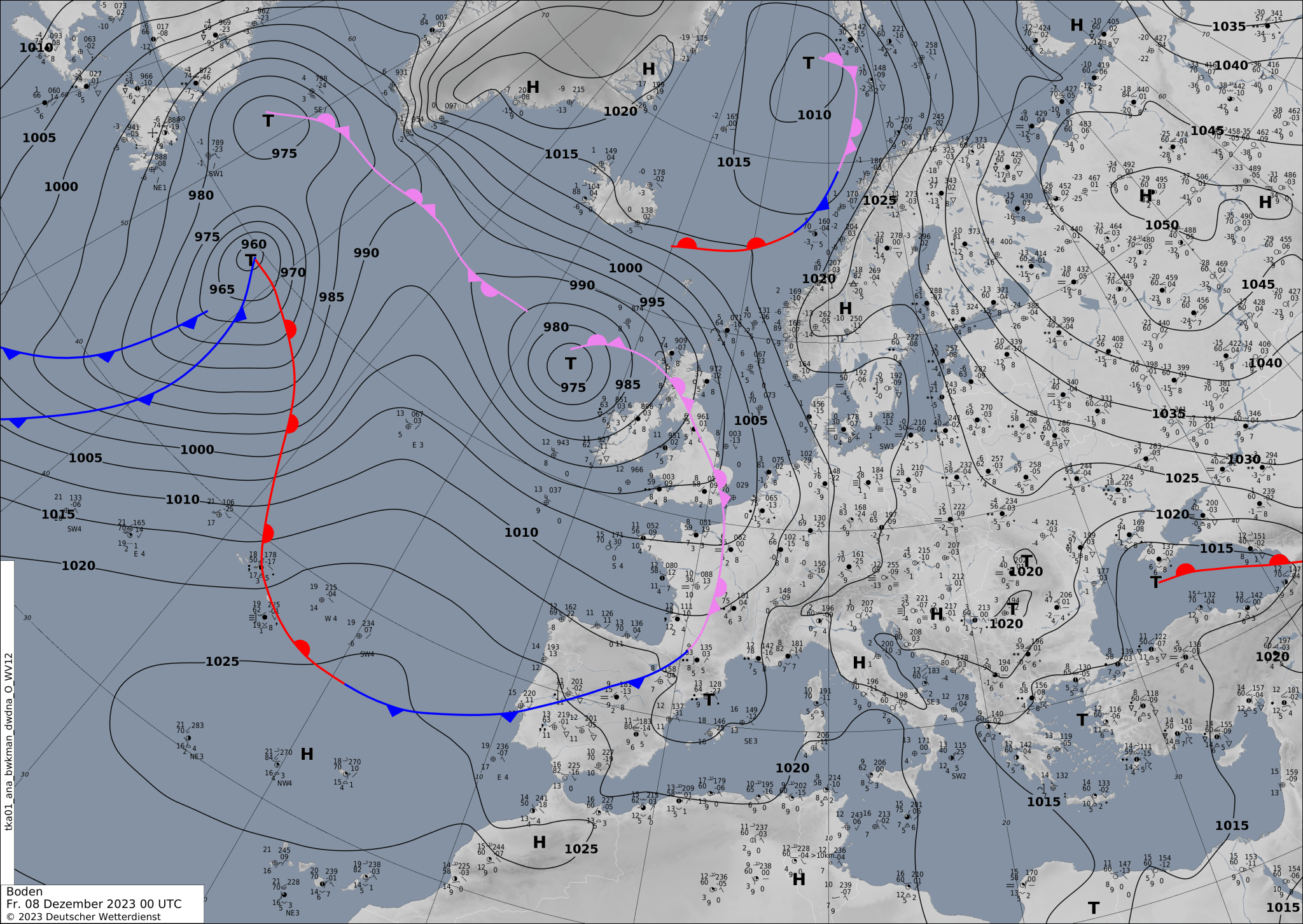This screenshot has width=1303, height=924.
Task: Select the T low marker west of Ireland
Action: 571,364
